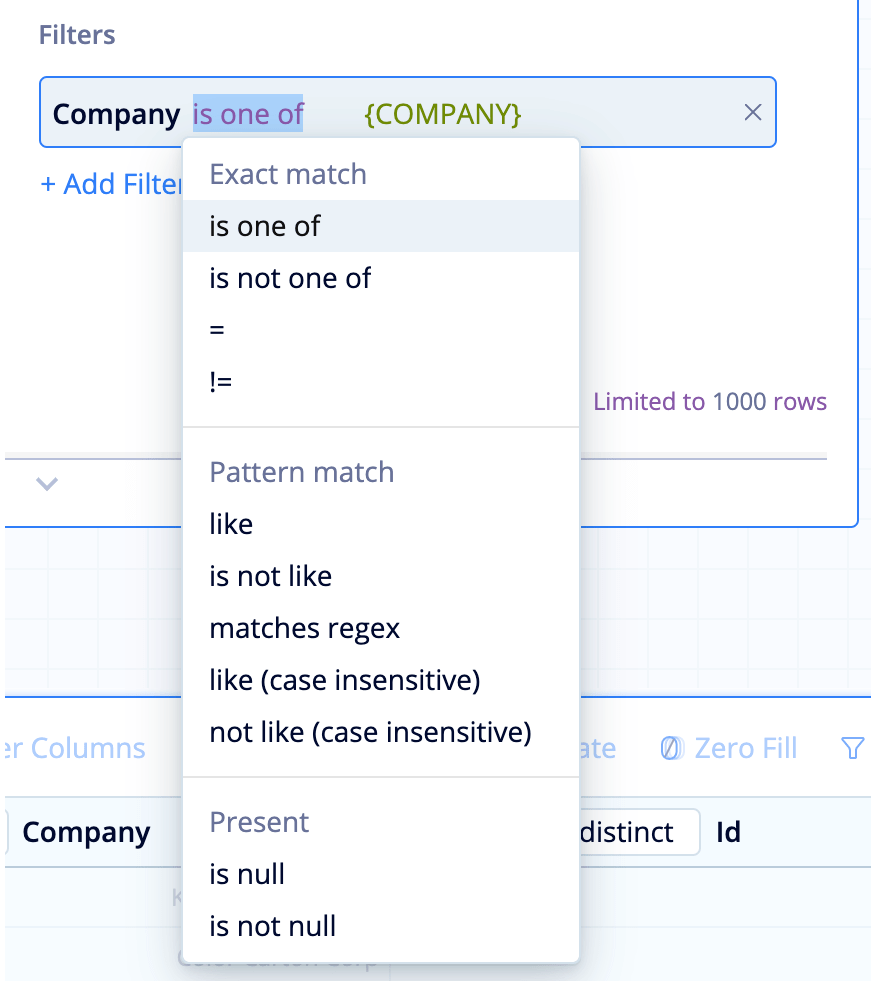This screenshot has width=893, height=981.
Task: Choose 'like (case insensitive)'
Action: click(x=345, y=680)
